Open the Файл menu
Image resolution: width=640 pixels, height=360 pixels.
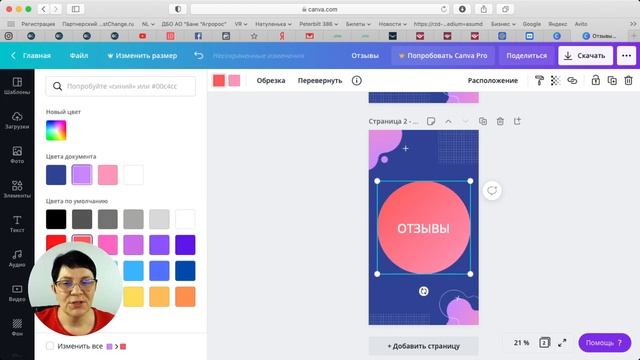(x=79, y=56)
